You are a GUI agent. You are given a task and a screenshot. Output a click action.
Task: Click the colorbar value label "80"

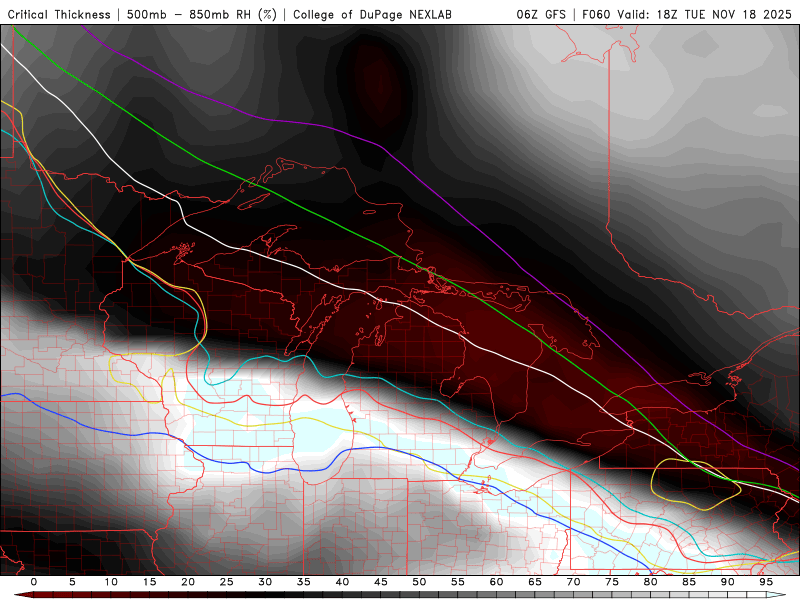point(651,582)
